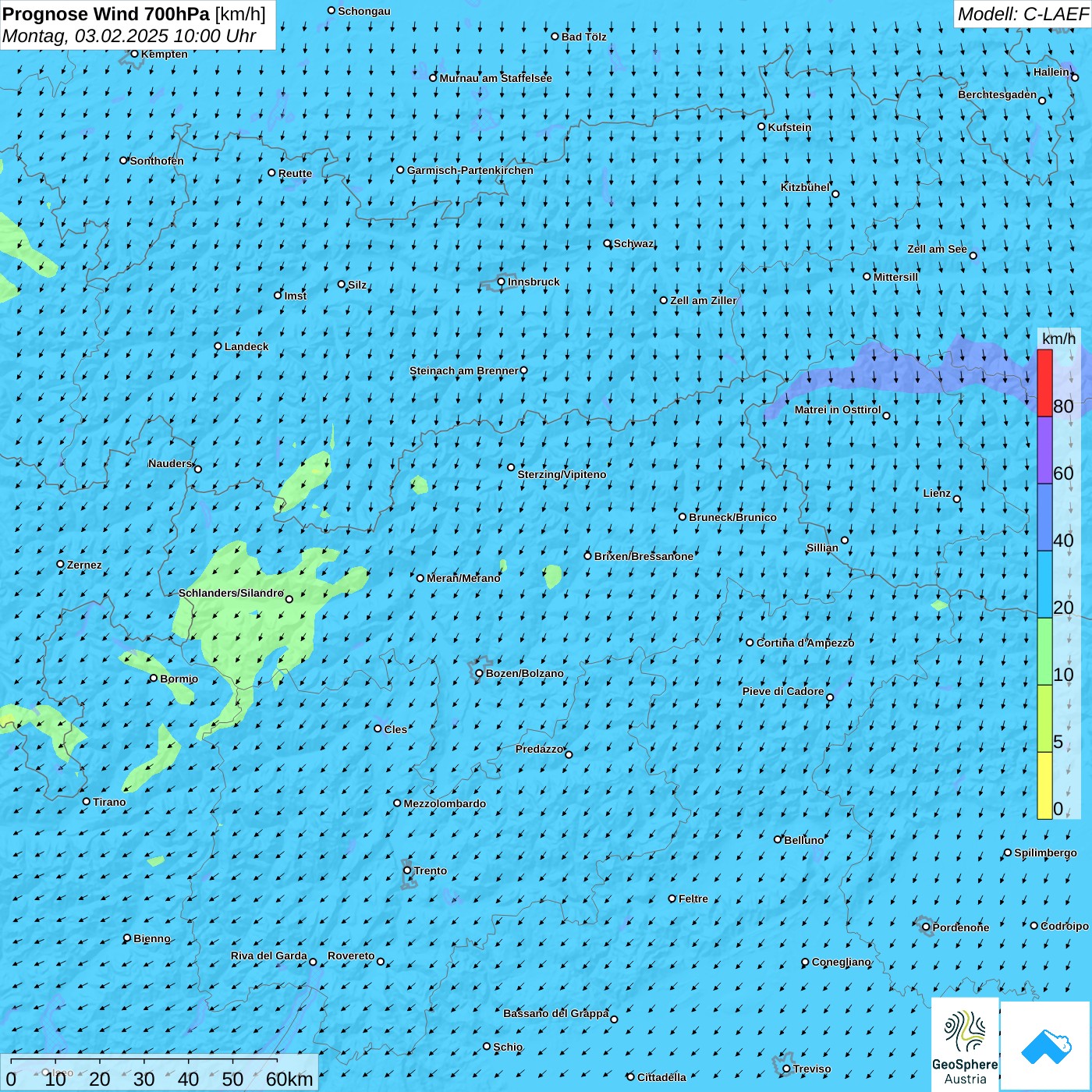Click the Tirano city marker

87,801
